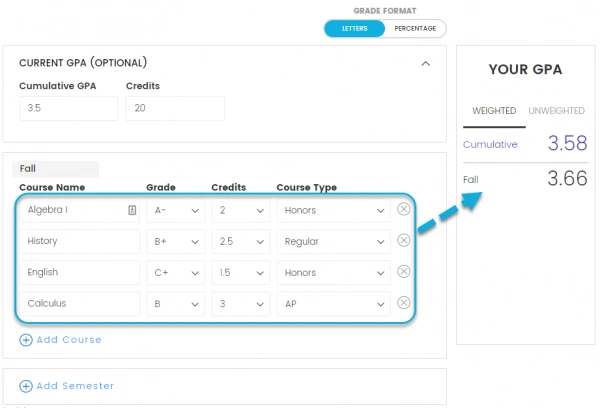Click the plus icon beside Add Semester

26,386
